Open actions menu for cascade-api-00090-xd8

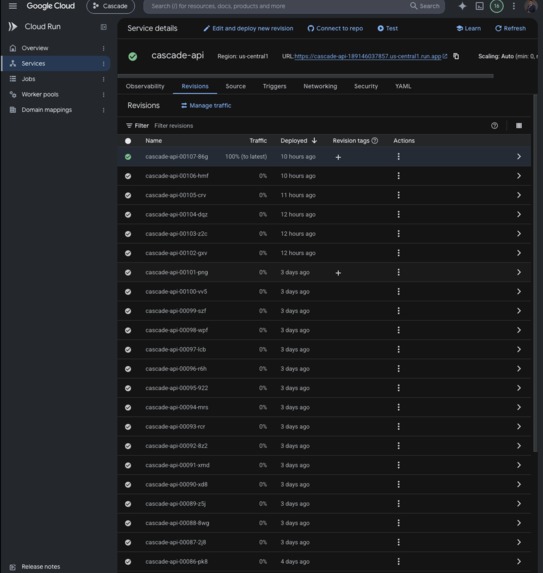(x=399, y=484)
